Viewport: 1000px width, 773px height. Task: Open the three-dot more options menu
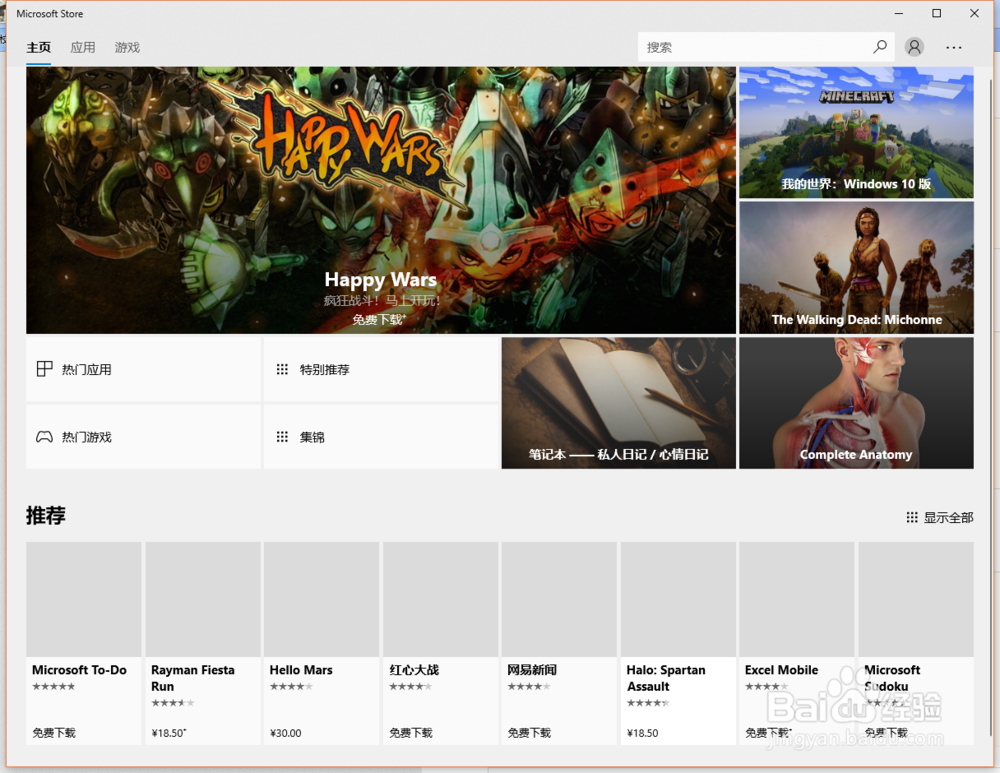pos(953,48)
